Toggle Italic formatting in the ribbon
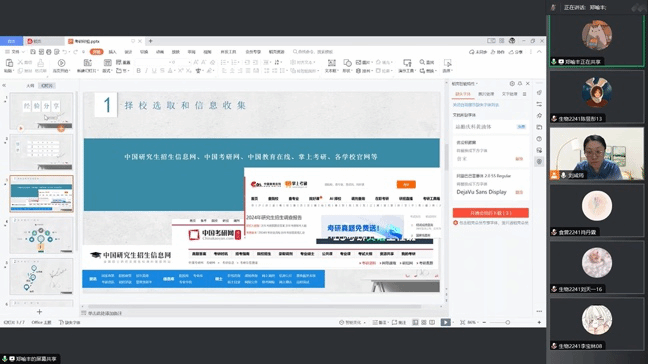 (x=146, y=71)
